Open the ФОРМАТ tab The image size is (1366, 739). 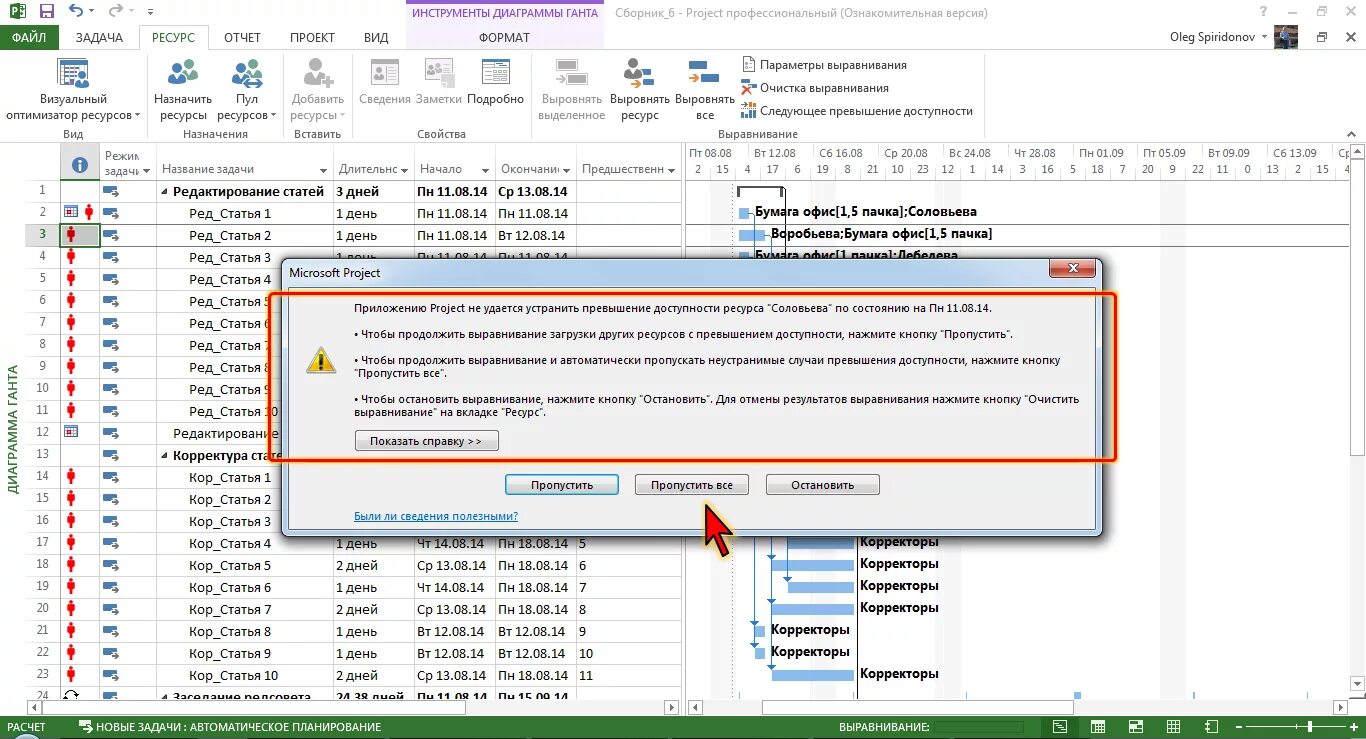point(505,37)
